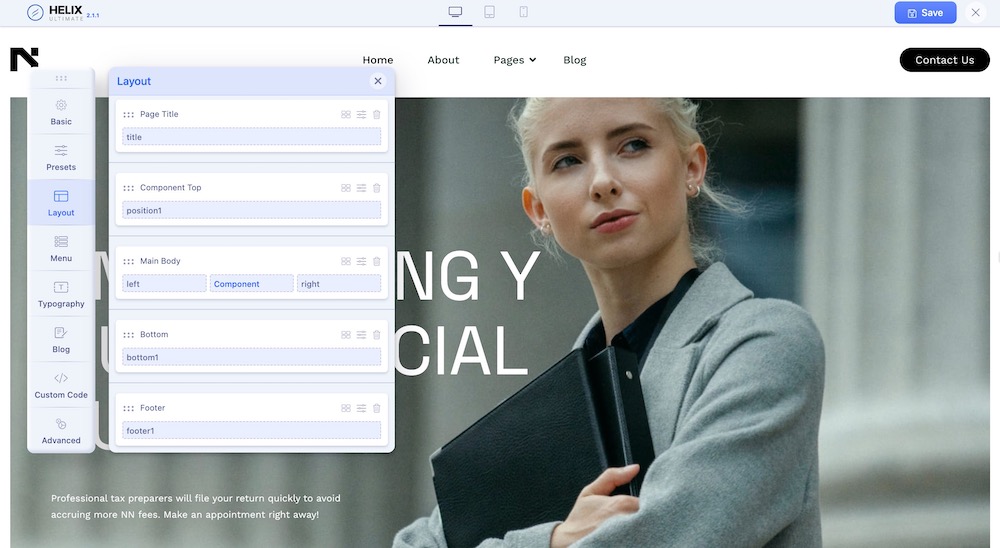Save the template settings

(925, 13)
